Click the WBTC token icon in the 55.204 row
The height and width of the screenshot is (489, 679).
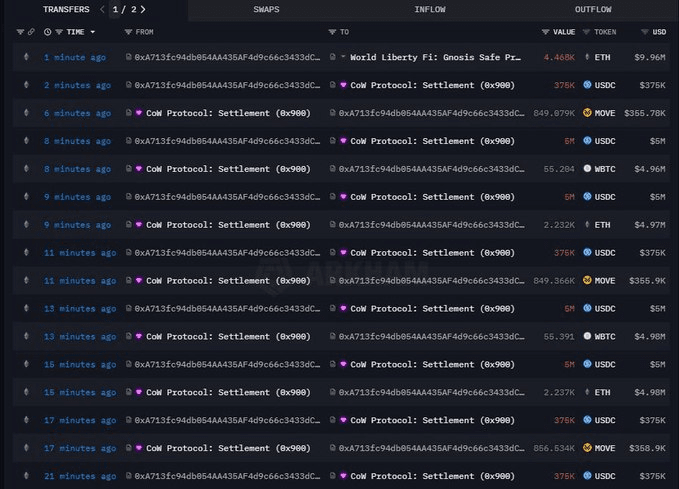point(587,169)
